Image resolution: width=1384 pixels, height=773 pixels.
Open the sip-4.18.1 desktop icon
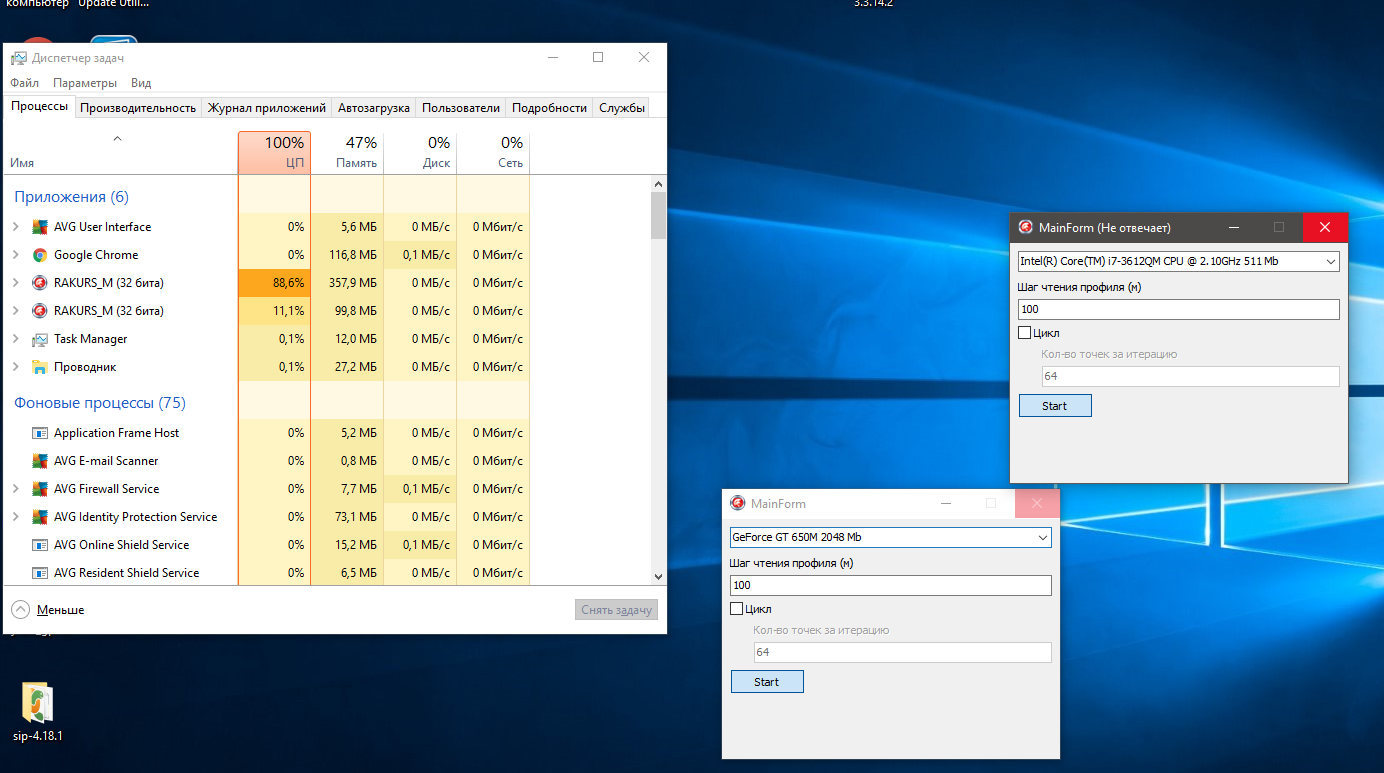click(x=37, y=704)
